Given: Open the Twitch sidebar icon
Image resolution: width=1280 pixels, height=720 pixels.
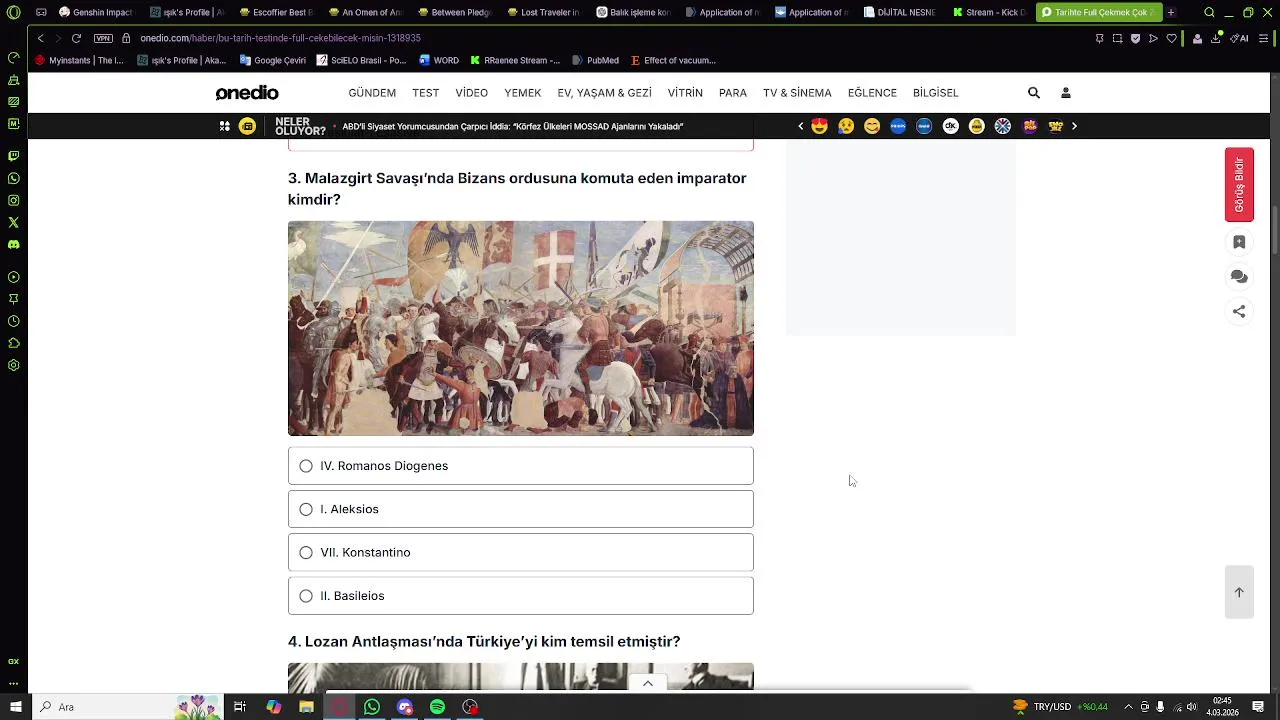Looking at the screenshot, I should (x=13, y=156).
